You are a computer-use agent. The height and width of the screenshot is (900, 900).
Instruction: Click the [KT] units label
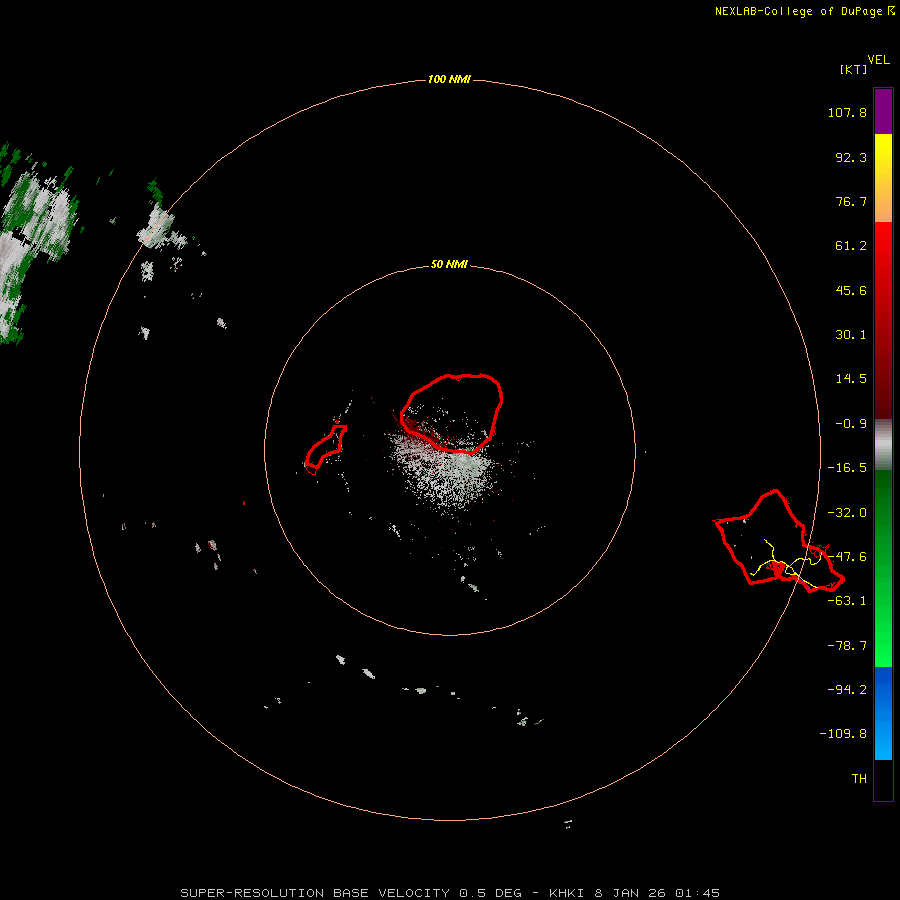coord(853,69)
